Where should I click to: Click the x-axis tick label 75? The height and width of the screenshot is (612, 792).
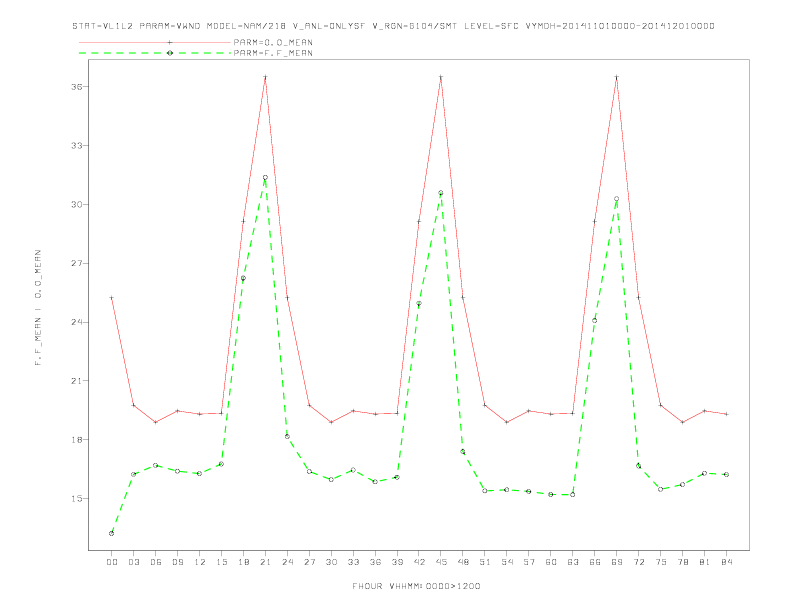click(x=661, y=562)
